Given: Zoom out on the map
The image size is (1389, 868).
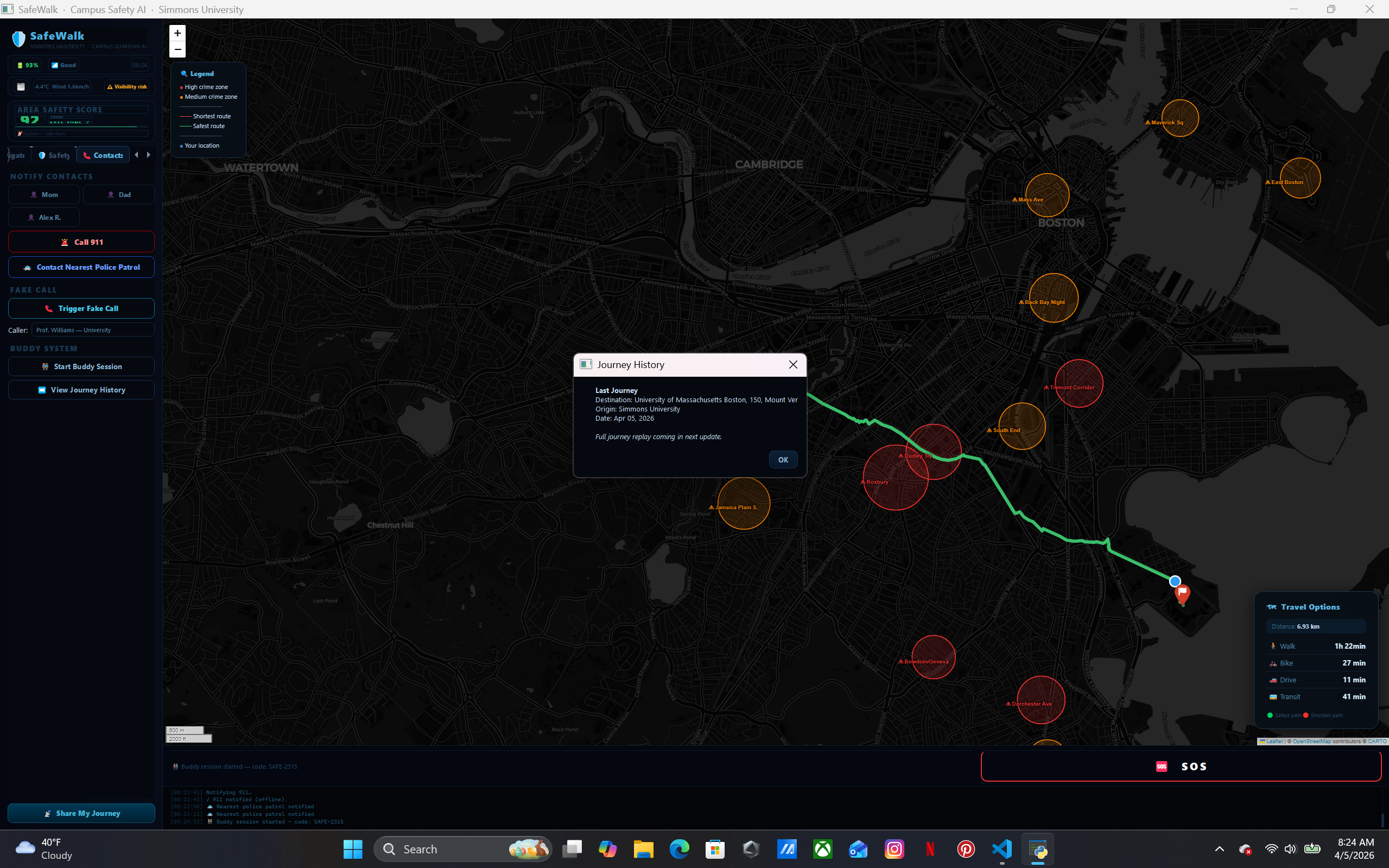Looking at the screenshot, I should [177, 49].
